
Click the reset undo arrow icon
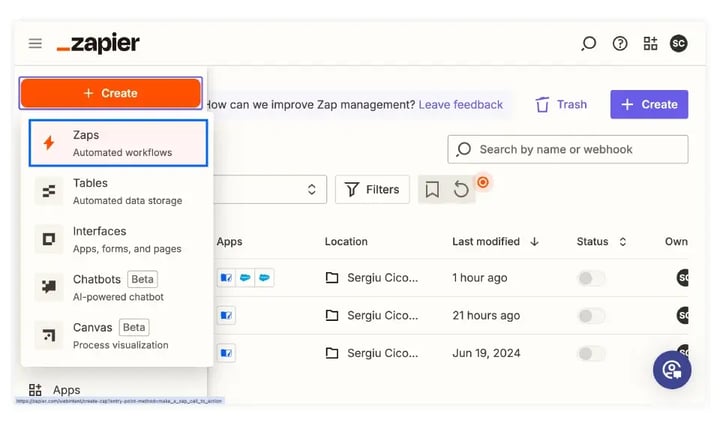point(461,189)
